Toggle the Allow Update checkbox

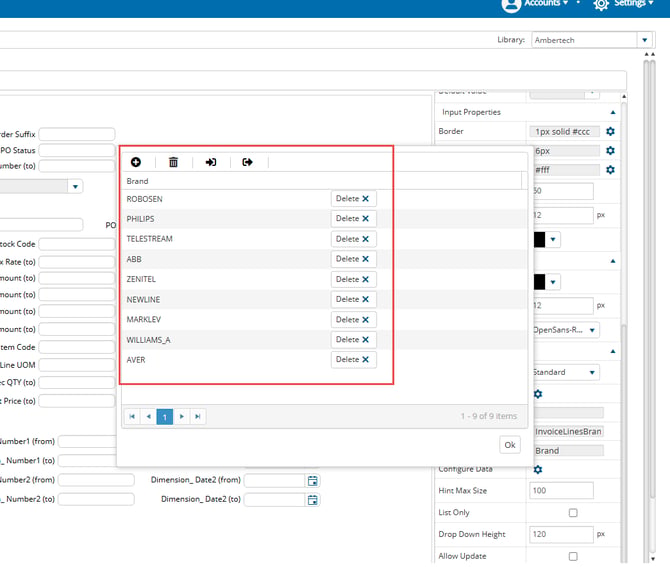coord(573,556)
